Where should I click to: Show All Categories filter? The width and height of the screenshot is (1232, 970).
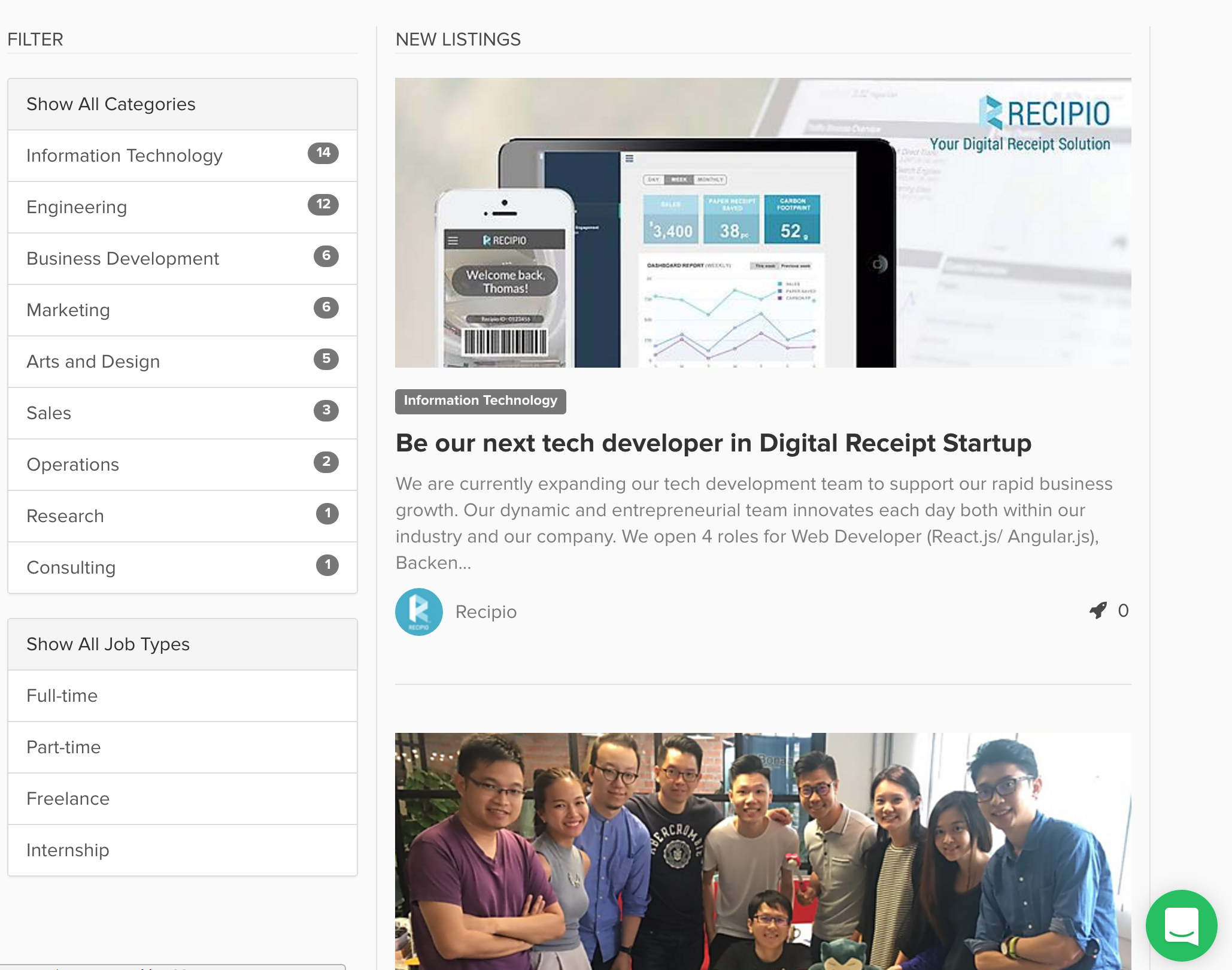tap(111, 104)
